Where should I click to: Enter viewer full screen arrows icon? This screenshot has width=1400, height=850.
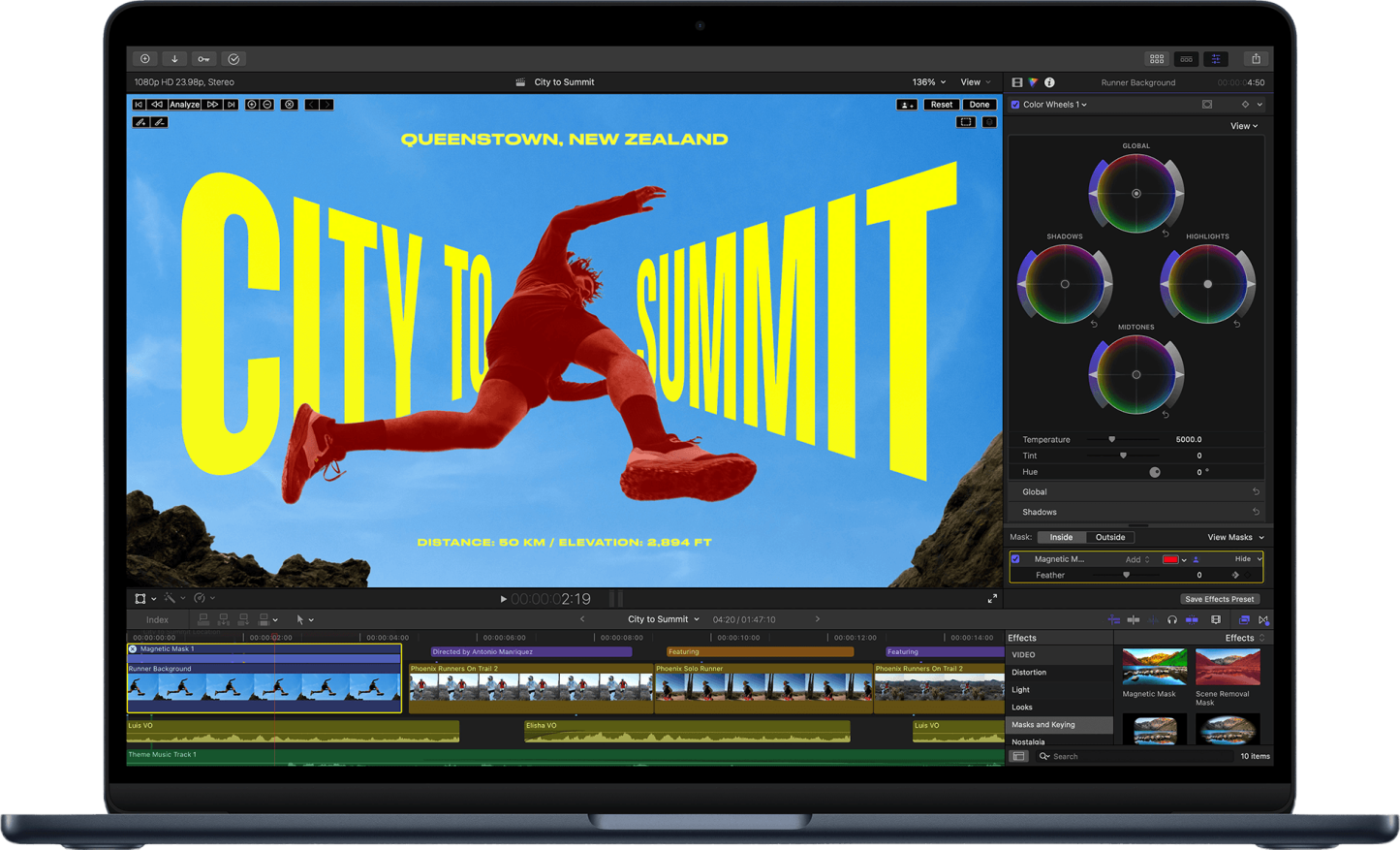click(x=992, y=599)
